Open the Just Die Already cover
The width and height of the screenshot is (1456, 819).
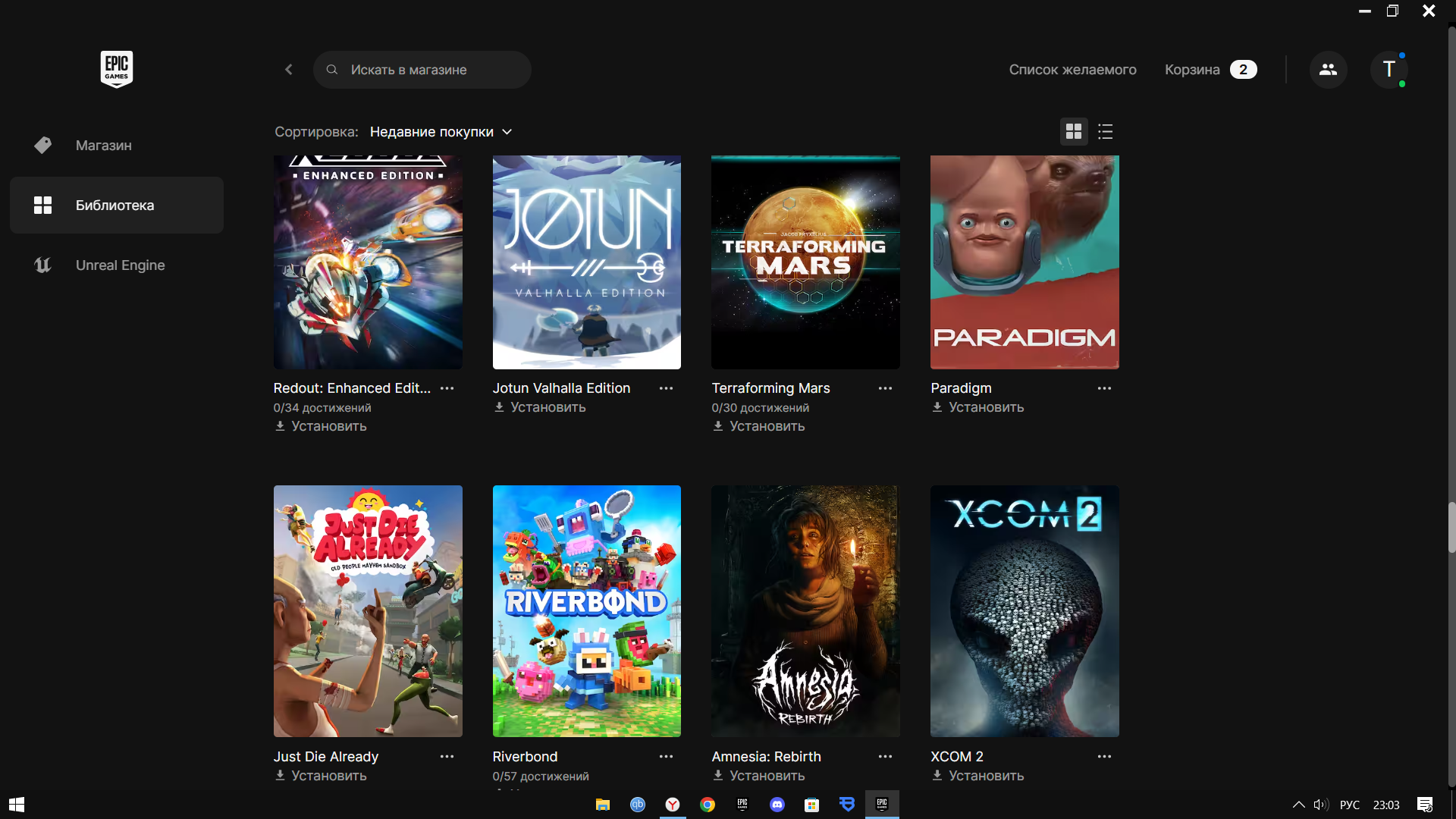[368, 611]
